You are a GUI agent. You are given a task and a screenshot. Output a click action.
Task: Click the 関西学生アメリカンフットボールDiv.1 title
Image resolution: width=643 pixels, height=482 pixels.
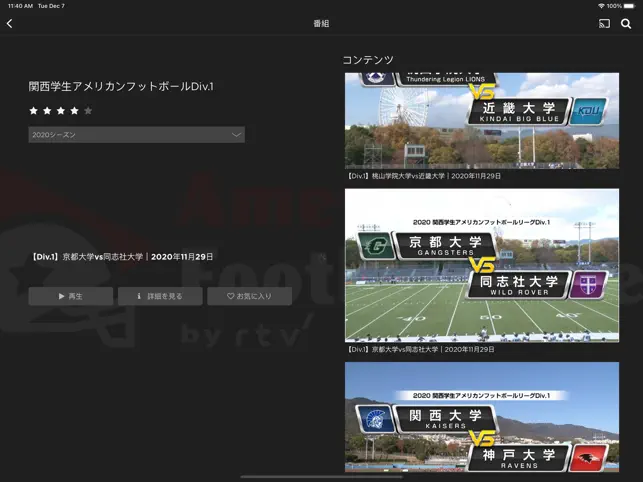(121, 87)
